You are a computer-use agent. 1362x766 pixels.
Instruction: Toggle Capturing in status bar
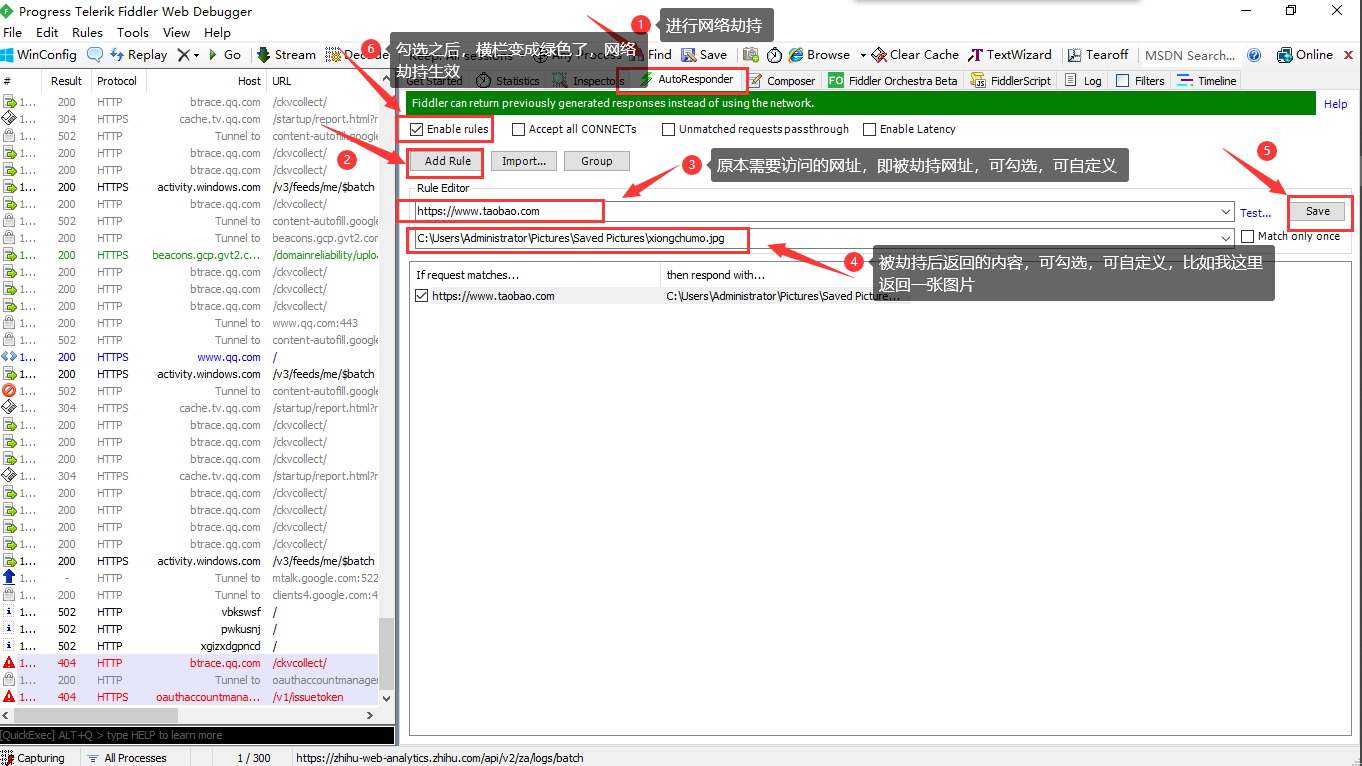tap(34, 758)
